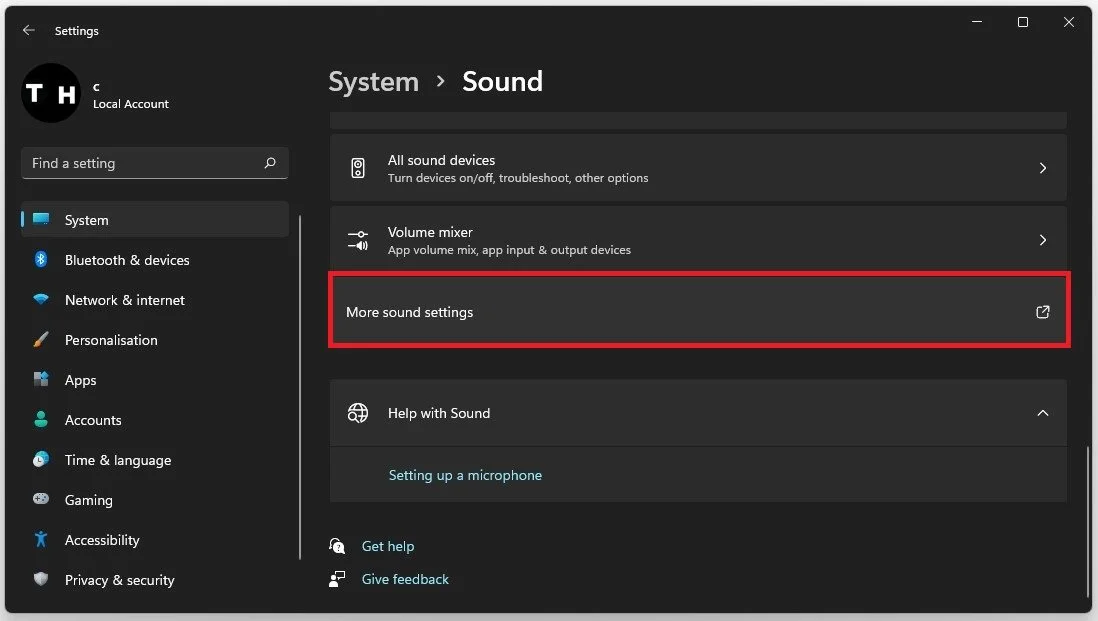Select System in the sidebar

[87, 220]
